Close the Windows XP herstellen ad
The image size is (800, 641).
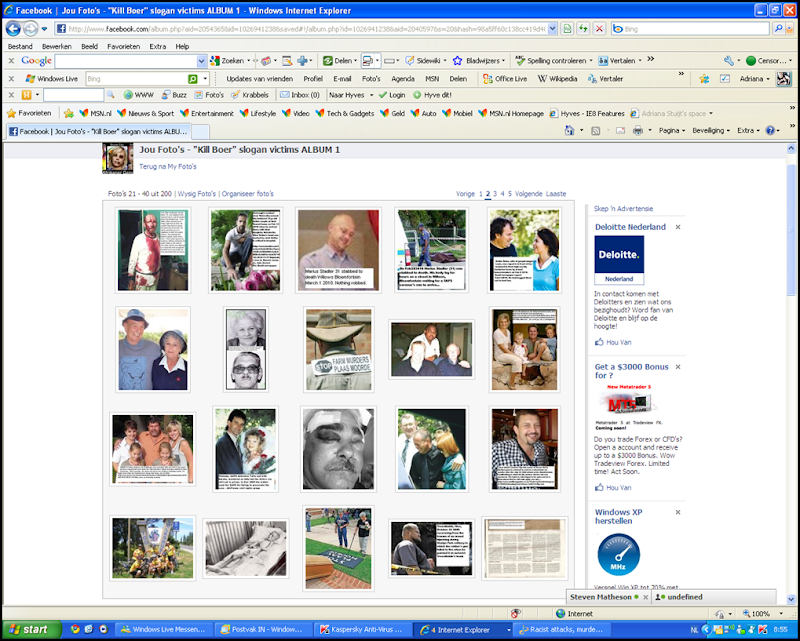click(x=678, y=512)
